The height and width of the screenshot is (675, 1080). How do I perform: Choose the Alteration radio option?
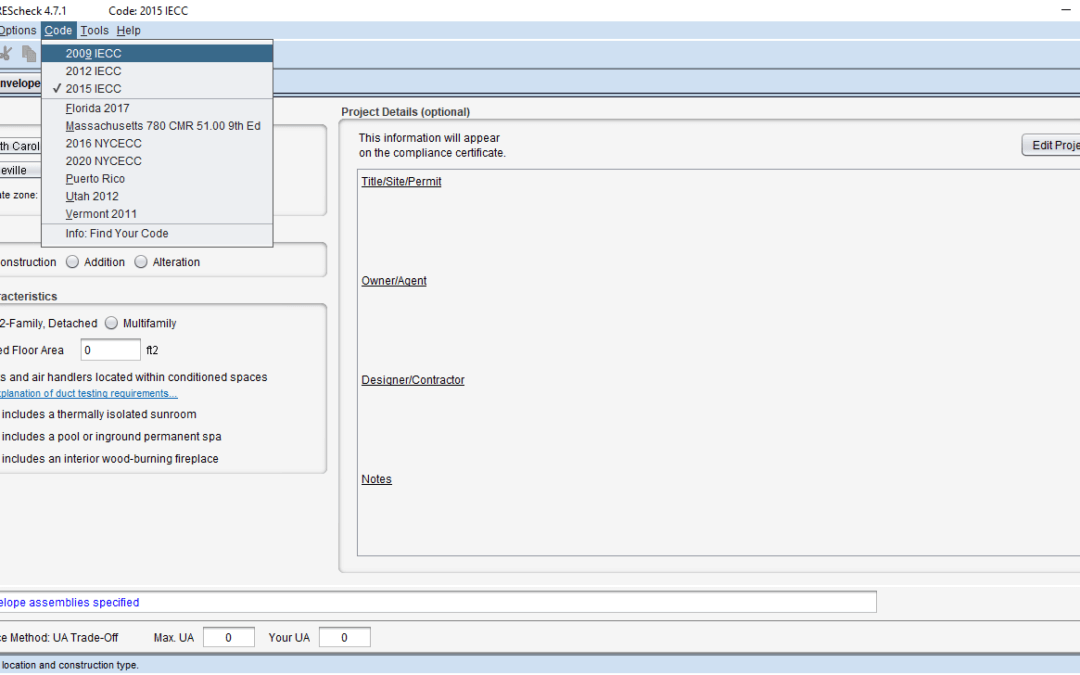coord(141,262)
